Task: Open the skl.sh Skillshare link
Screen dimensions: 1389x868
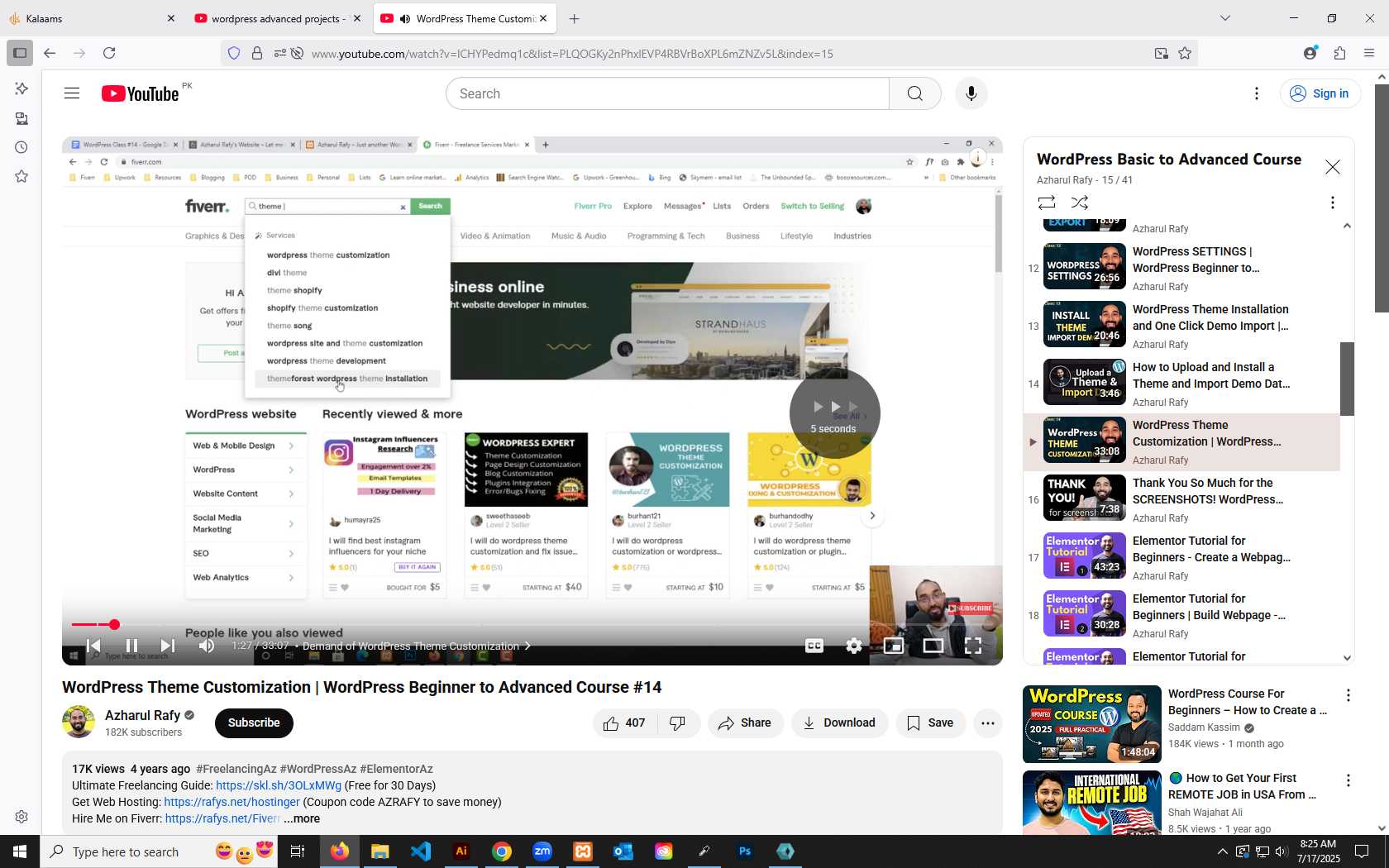Action: pyautogui.click(x=279, y=785)
